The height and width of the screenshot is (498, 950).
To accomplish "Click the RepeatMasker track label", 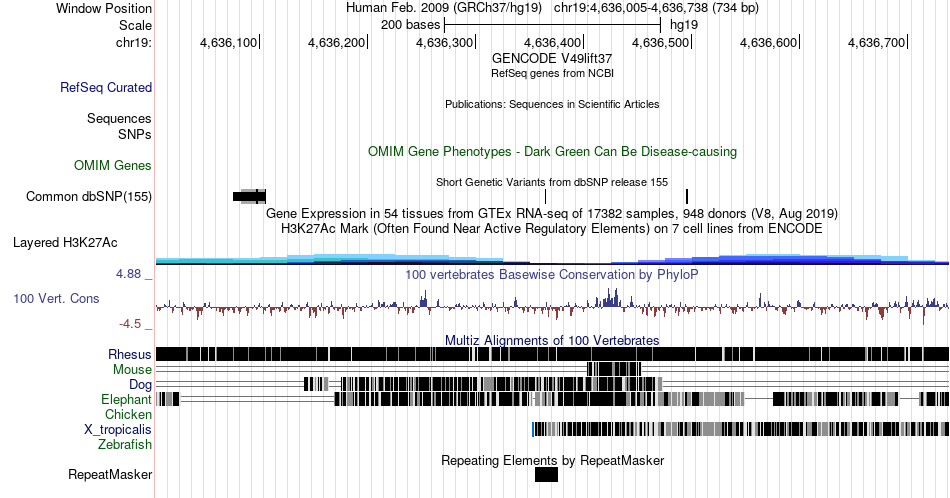I will point(110,474).
